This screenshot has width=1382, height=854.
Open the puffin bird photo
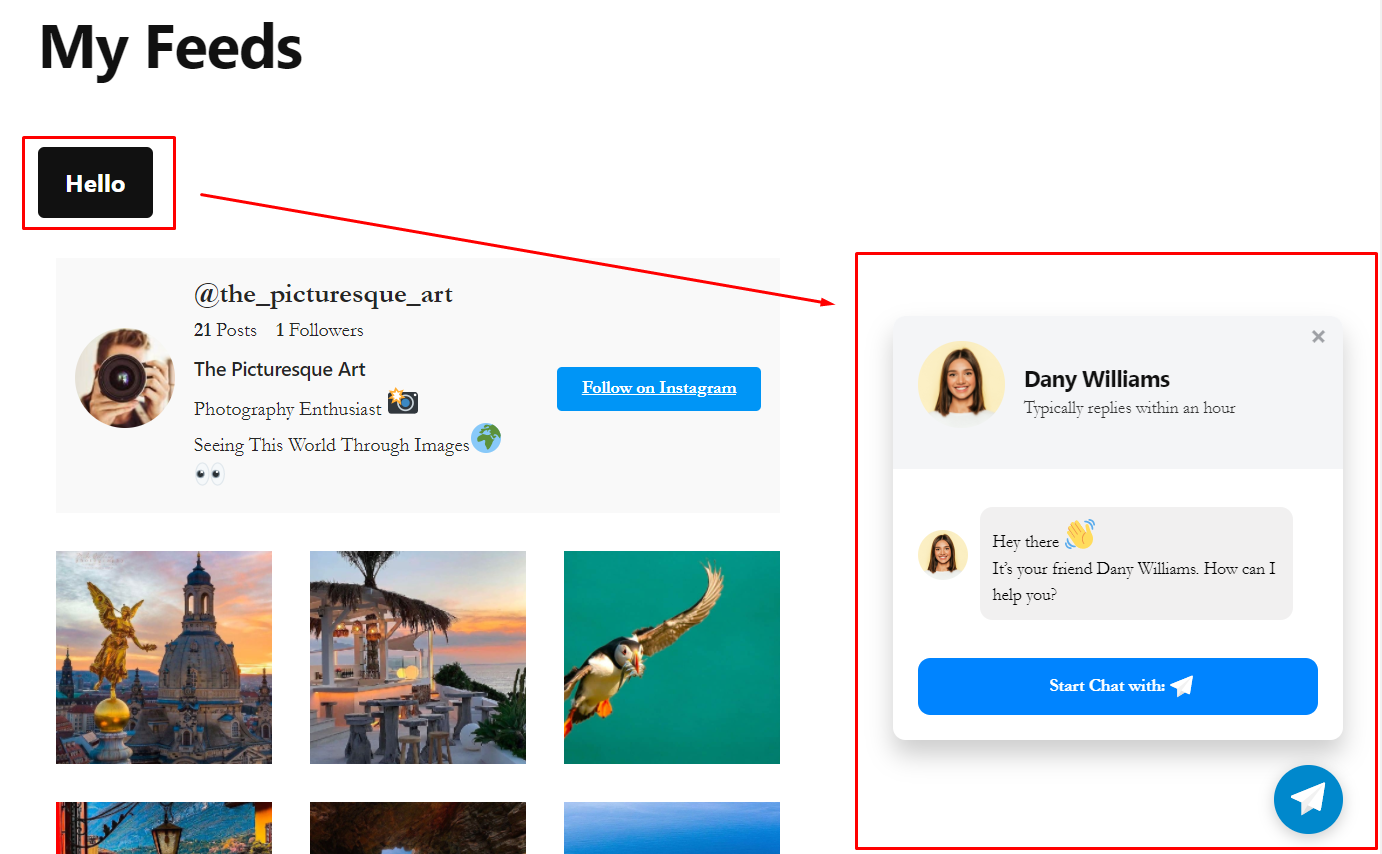click(x=671, y=657)
